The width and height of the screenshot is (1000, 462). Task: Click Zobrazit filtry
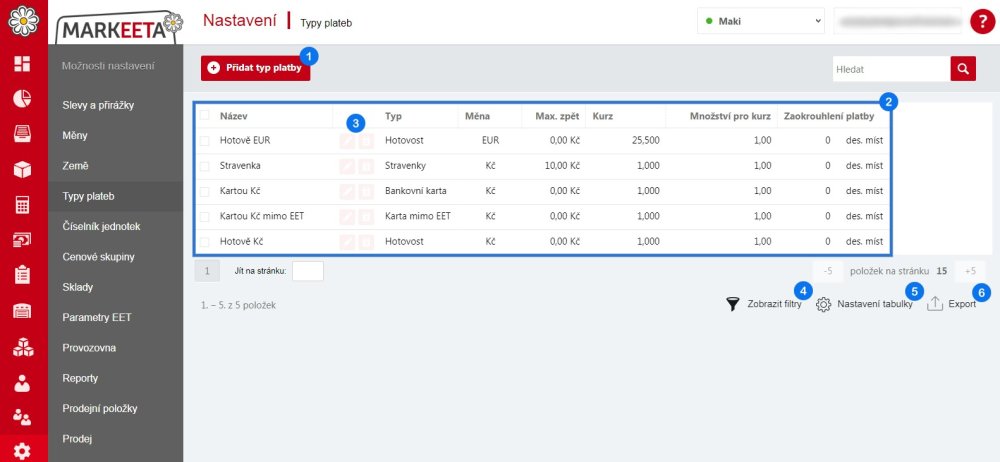pos(764,304)
